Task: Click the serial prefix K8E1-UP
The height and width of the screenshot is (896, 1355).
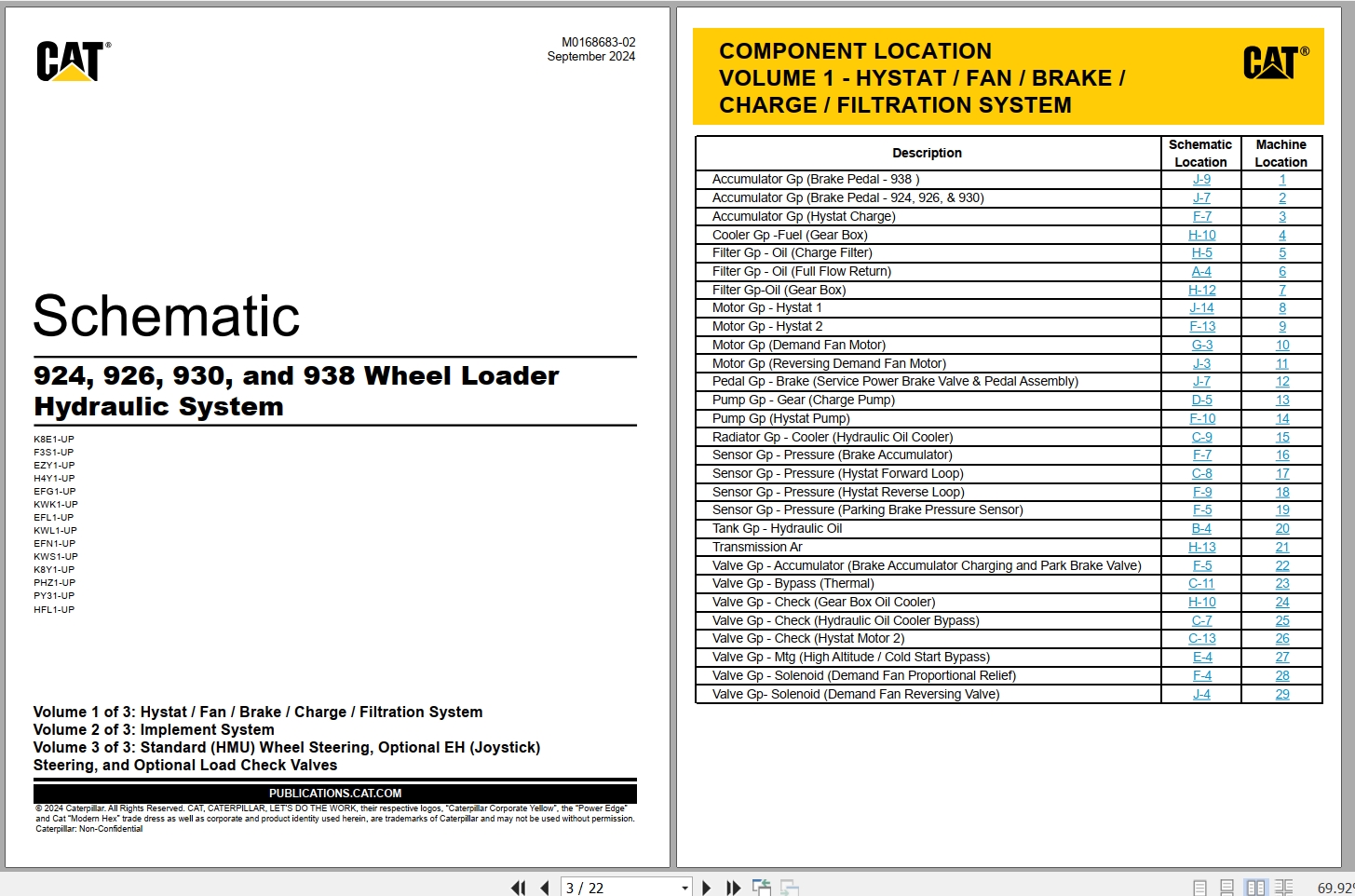Action: pos(54,439)
